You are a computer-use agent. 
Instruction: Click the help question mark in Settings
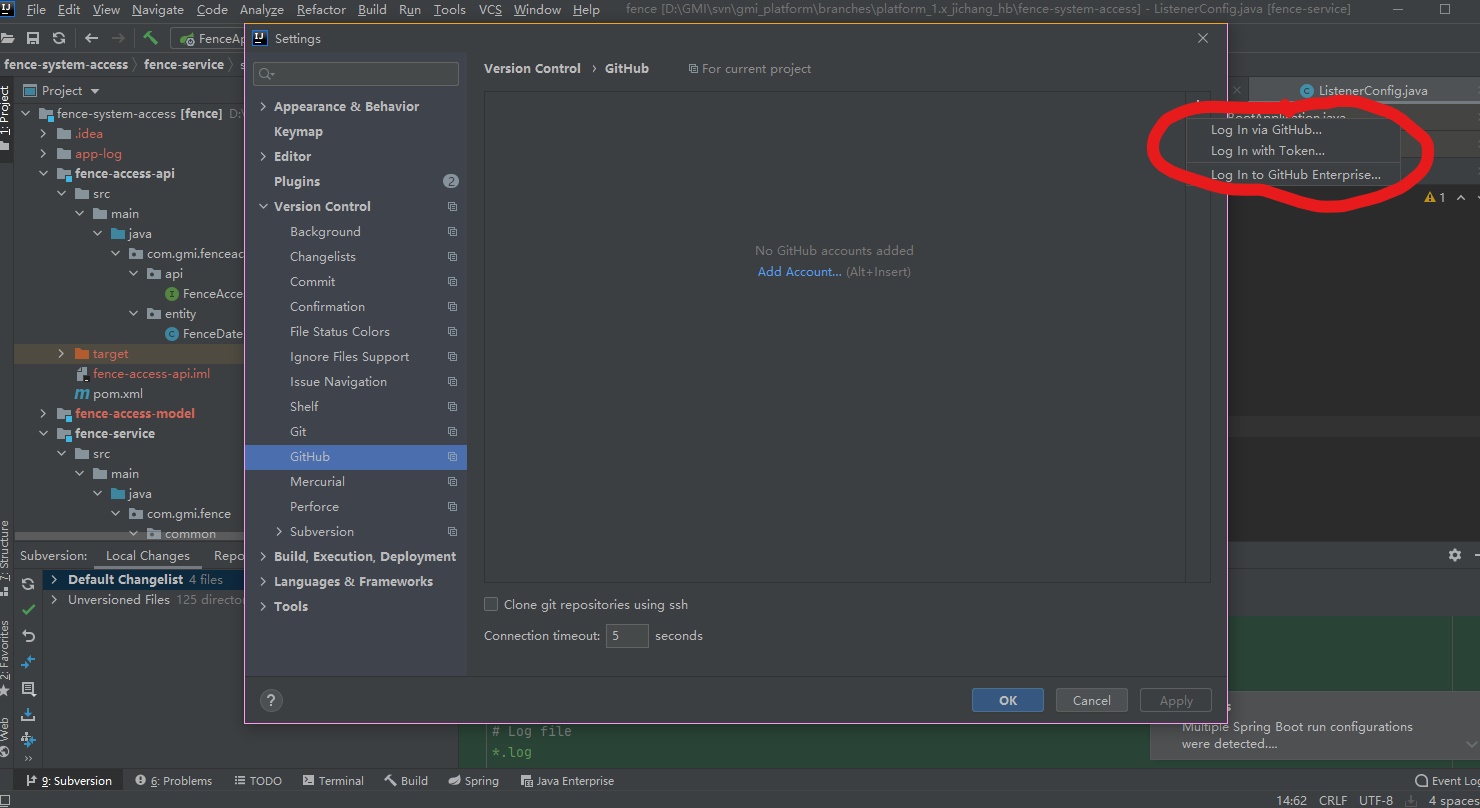click(x=271, y=700)
